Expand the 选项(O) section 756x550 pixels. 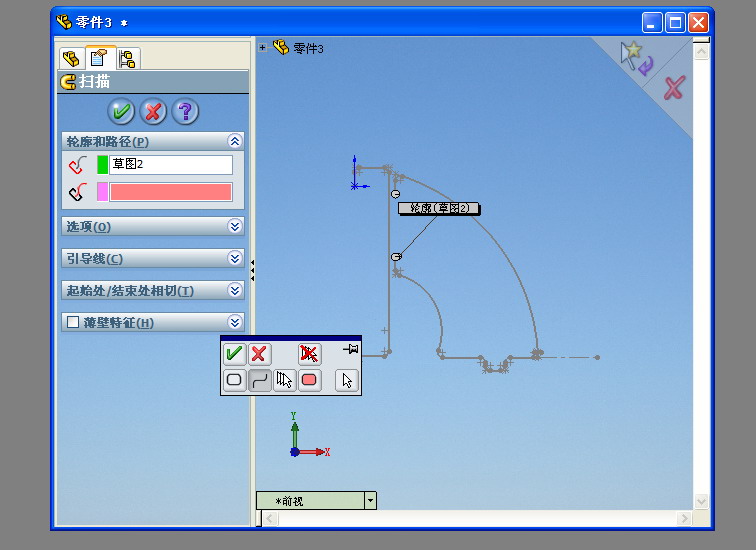pyautogui.click(x=234, y=226)
